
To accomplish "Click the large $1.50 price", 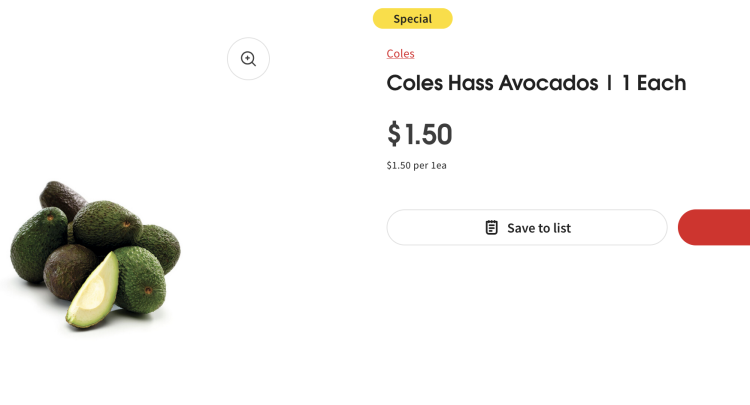I will pos(419,134).
